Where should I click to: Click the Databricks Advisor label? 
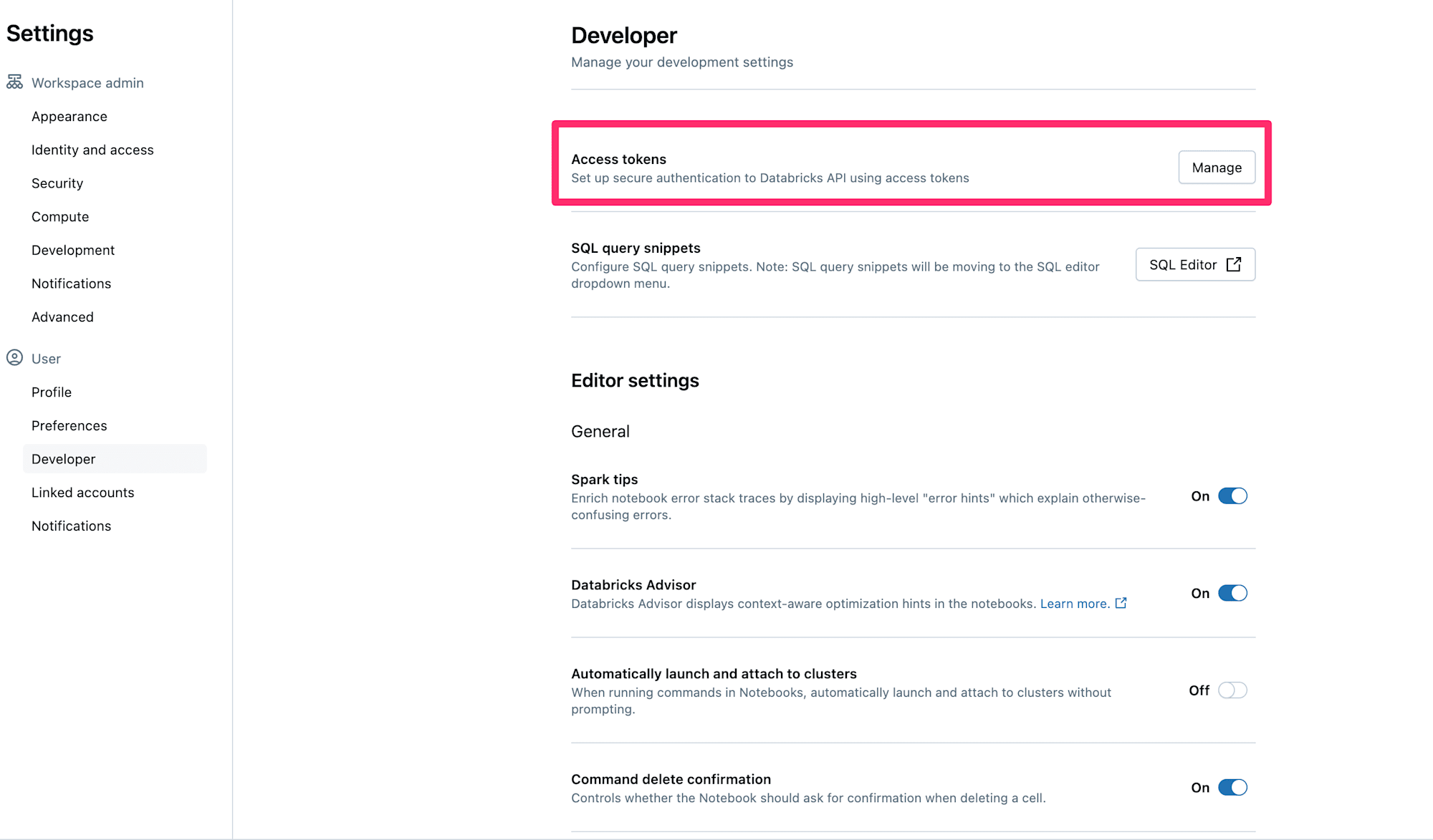click(x=633, y=585)
